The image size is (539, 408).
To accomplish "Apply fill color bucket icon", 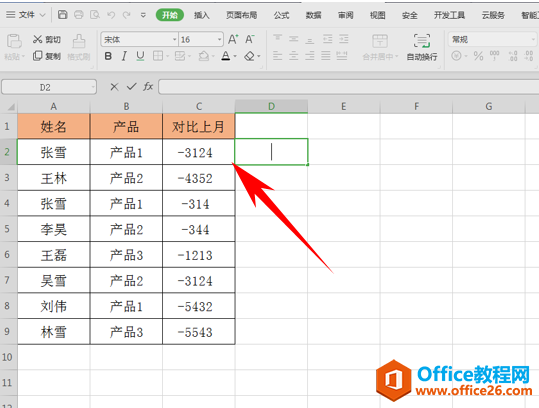I will [x=204, y=56].
